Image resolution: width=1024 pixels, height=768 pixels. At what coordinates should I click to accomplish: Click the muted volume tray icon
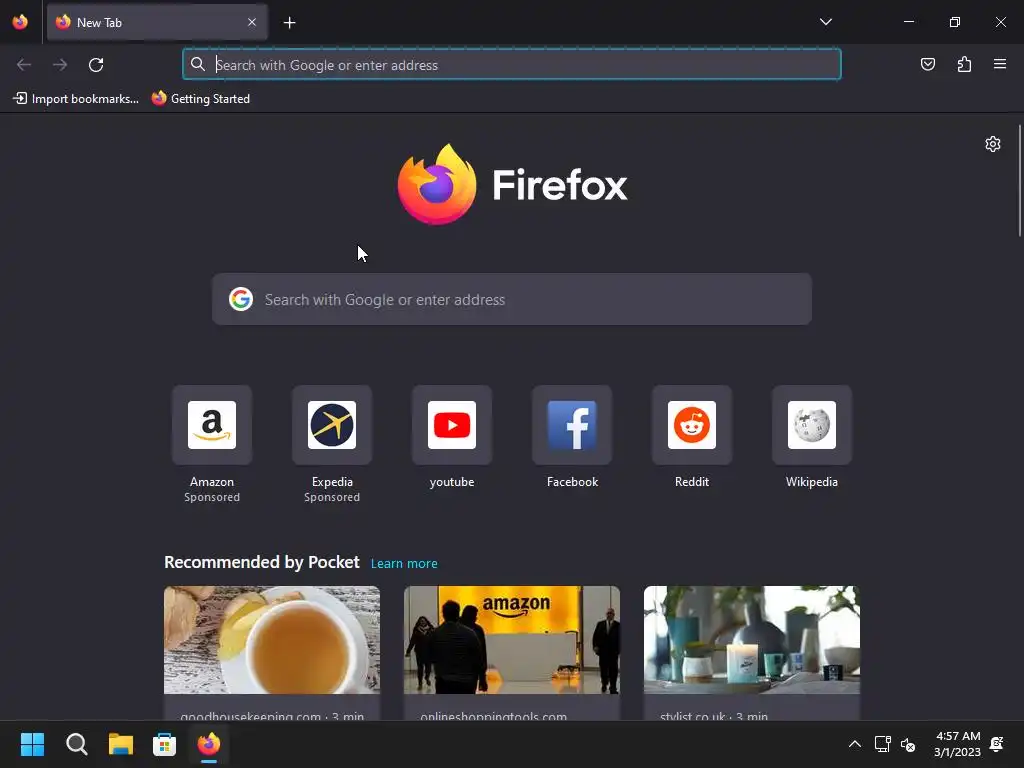(x=908, y=744)
